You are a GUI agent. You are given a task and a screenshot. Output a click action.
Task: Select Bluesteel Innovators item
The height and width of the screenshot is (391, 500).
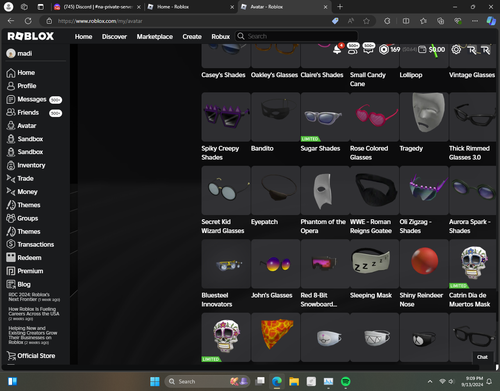click(x=226, y=264)
